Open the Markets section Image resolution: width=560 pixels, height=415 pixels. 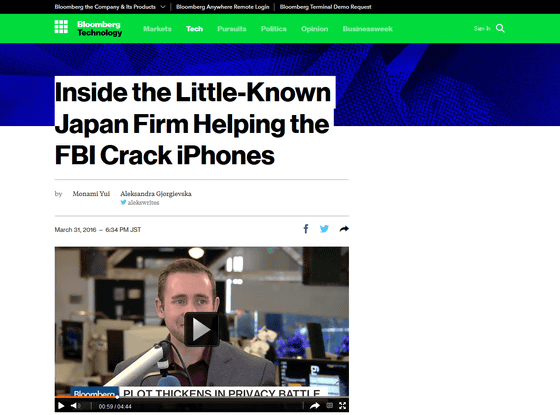tap(157, 29)
